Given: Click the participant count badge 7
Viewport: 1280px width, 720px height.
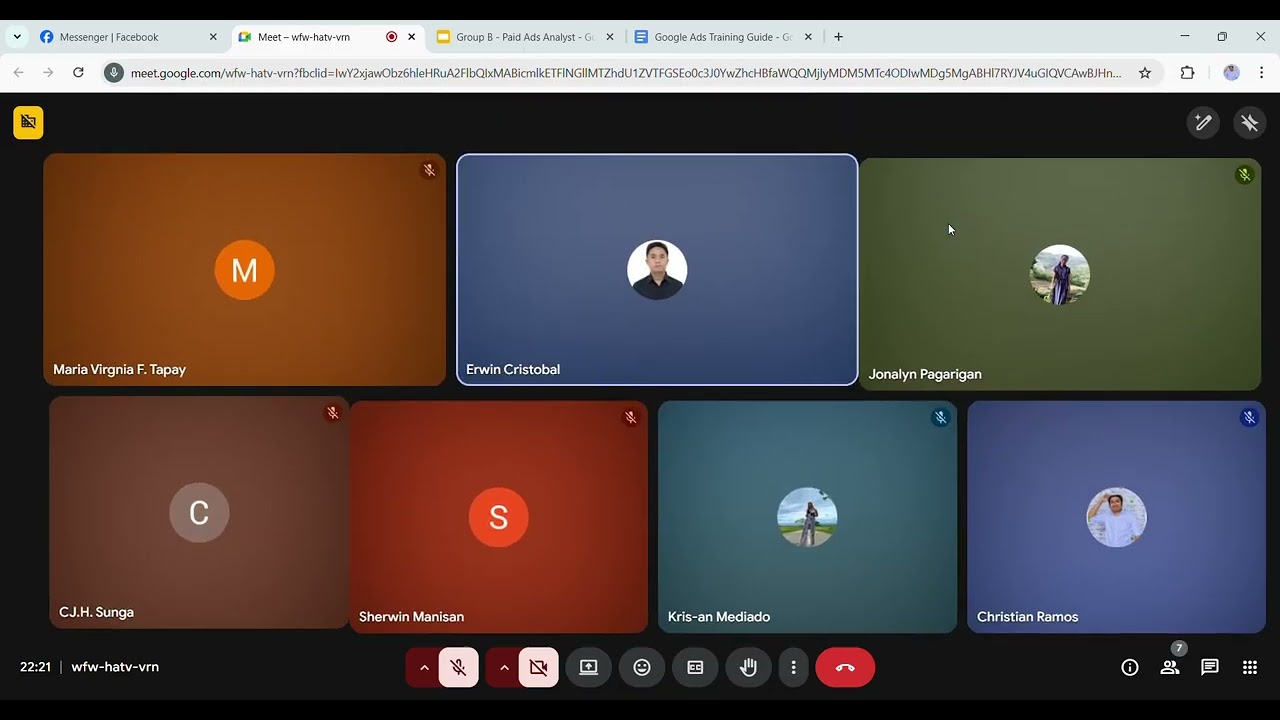Looking at the screenshot, I should (1179, 648).
